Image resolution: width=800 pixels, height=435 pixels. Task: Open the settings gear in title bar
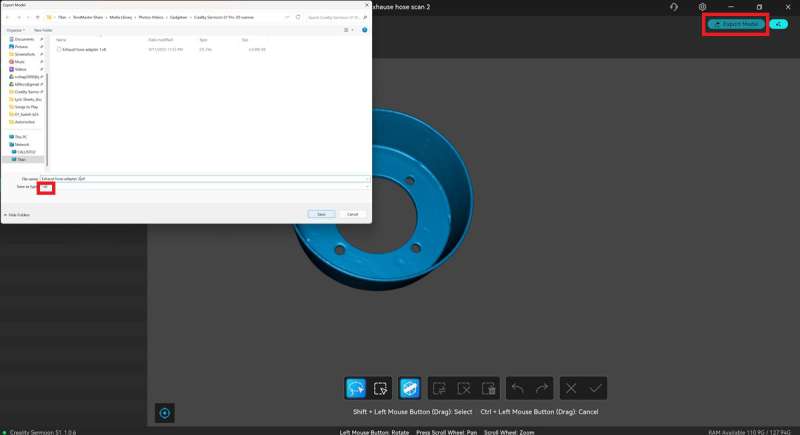point(703,7)
